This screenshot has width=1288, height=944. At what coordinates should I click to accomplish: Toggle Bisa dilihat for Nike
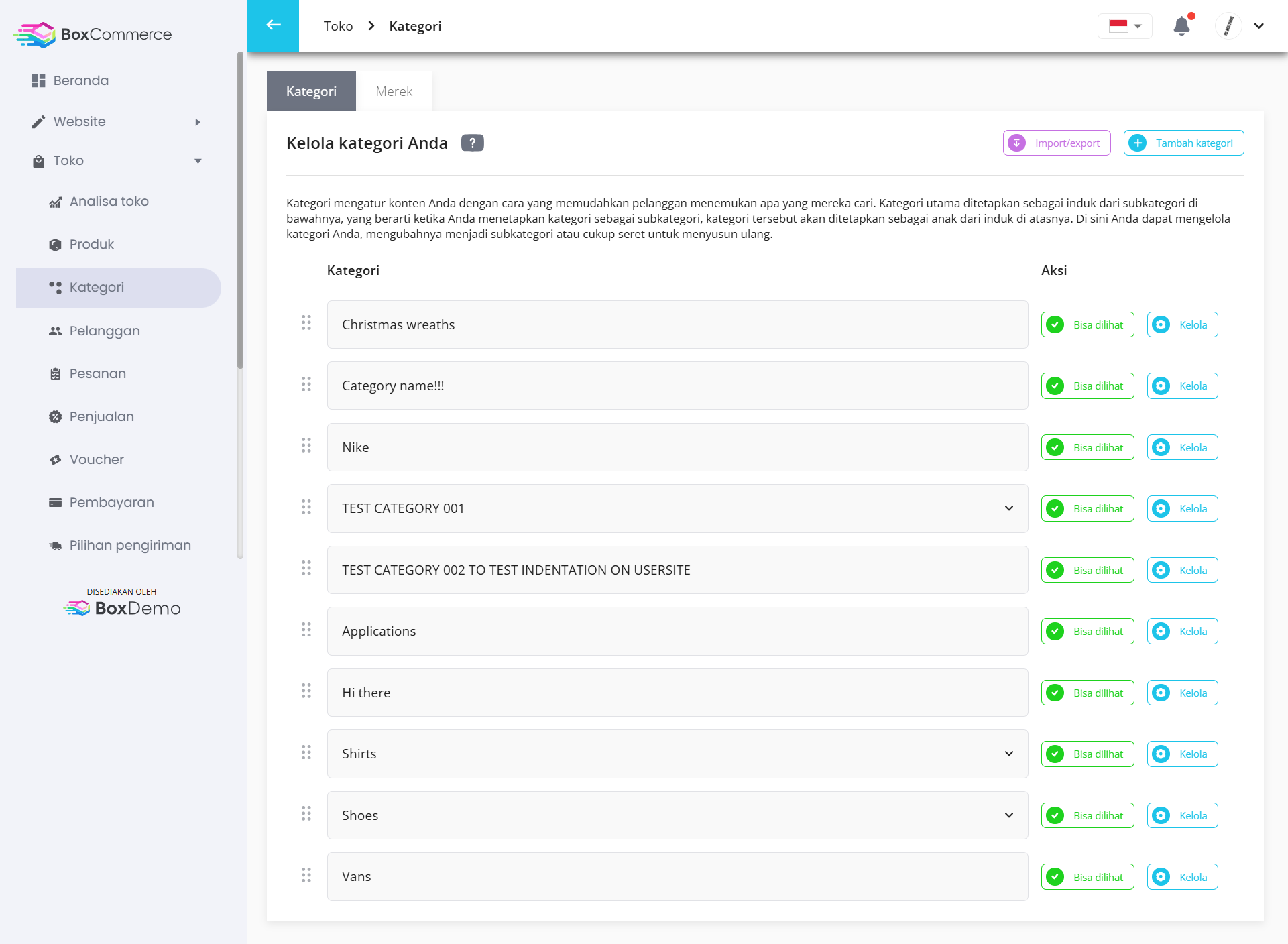(x=1088, y=447)
